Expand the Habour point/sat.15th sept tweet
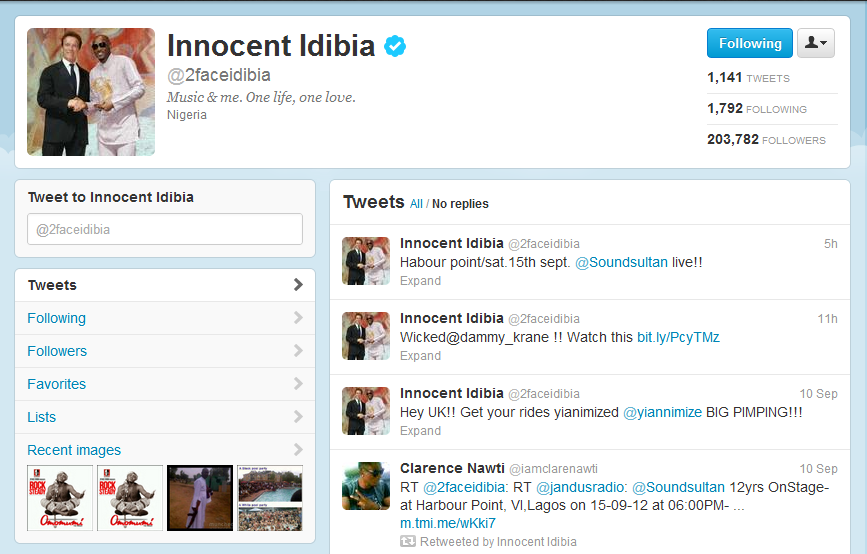This screenshot has height=554, width=867. (420, 281)
